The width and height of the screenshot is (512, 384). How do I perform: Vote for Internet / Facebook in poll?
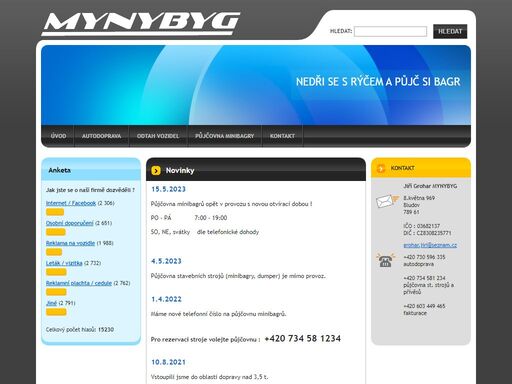(x=71, y=203)
